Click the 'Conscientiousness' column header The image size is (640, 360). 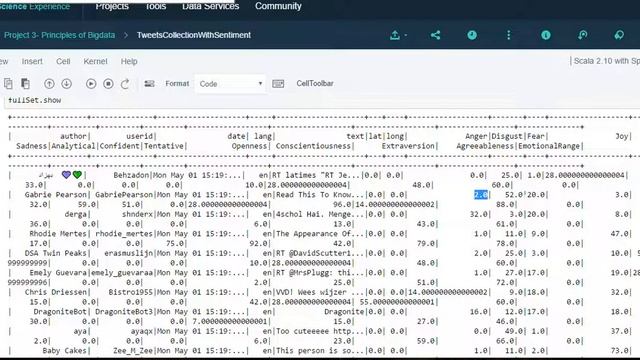coord(313,146)
